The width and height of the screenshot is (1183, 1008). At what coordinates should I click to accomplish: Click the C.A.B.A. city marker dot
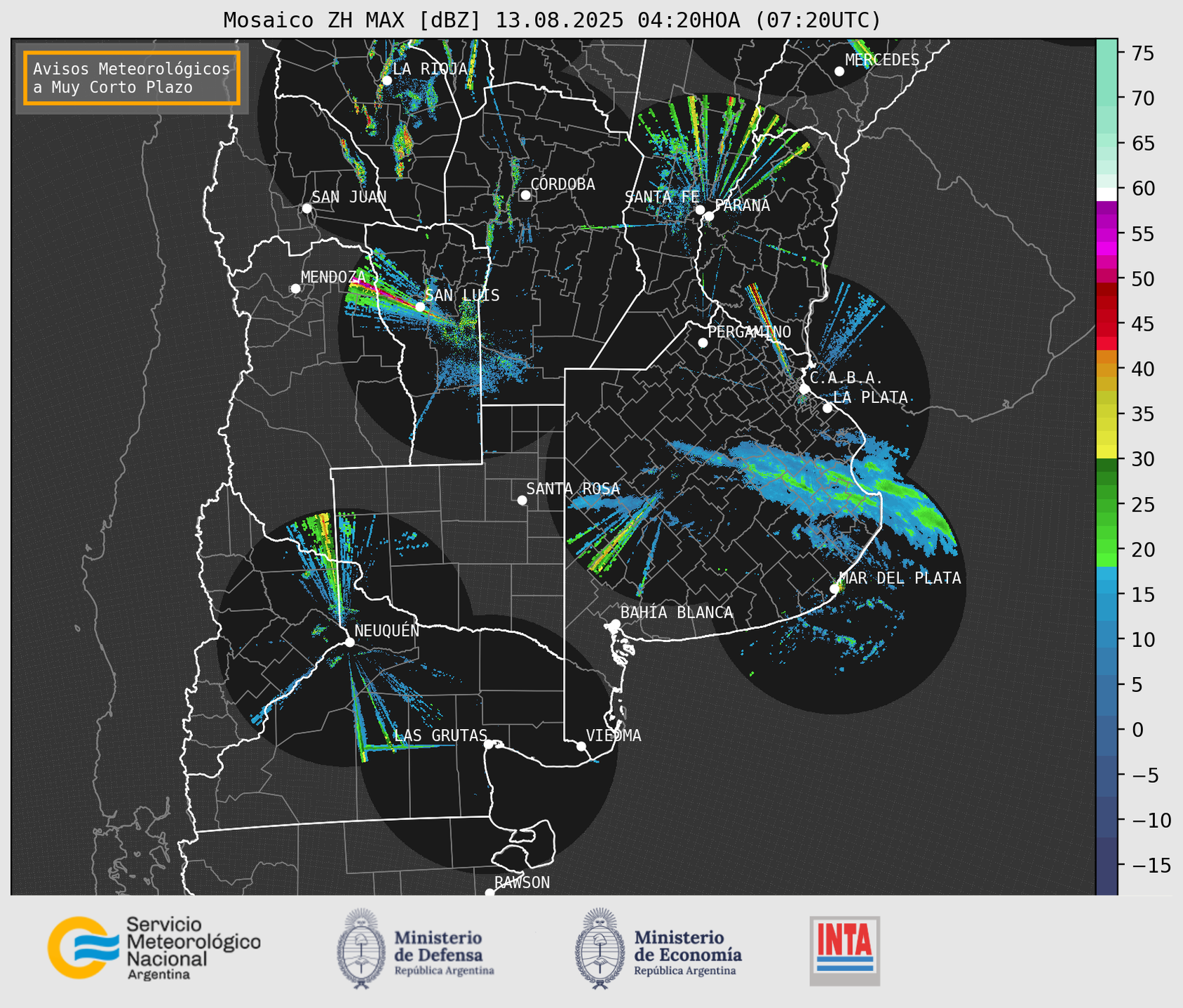pyautogui.click(x=804, y=389)
